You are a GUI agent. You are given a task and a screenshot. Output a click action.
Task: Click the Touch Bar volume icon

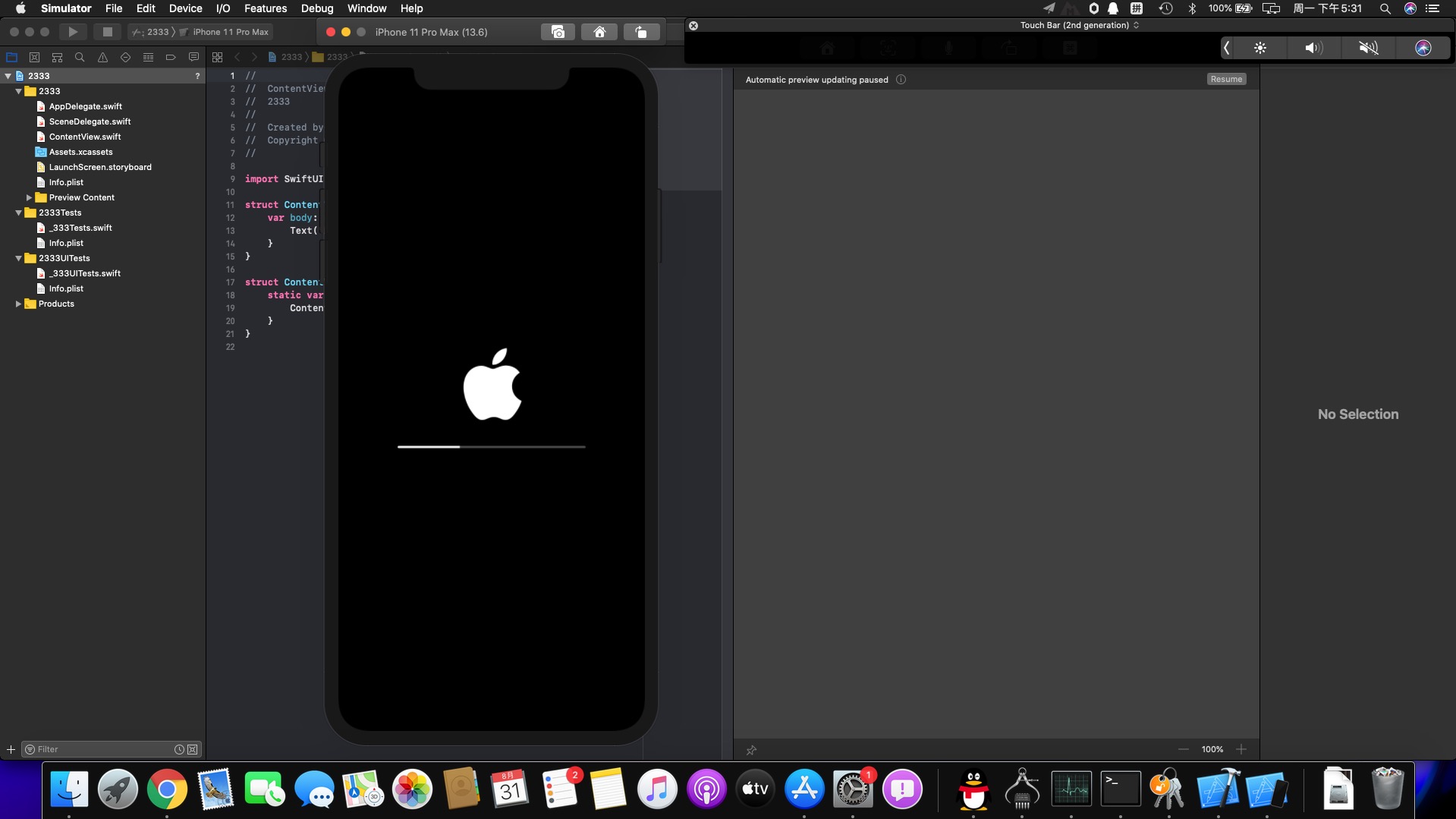click(x=1313, y=48)
